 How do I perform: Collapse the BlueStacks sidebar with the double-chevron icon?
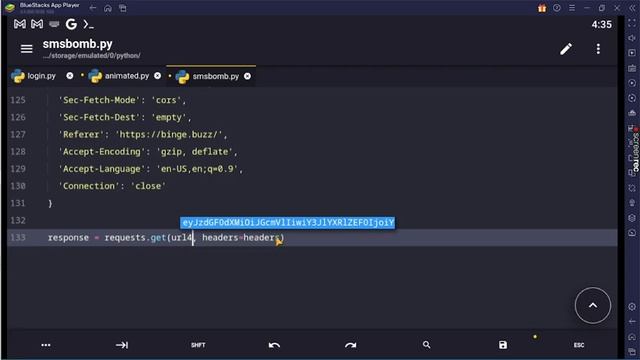(x=632, y=8)
